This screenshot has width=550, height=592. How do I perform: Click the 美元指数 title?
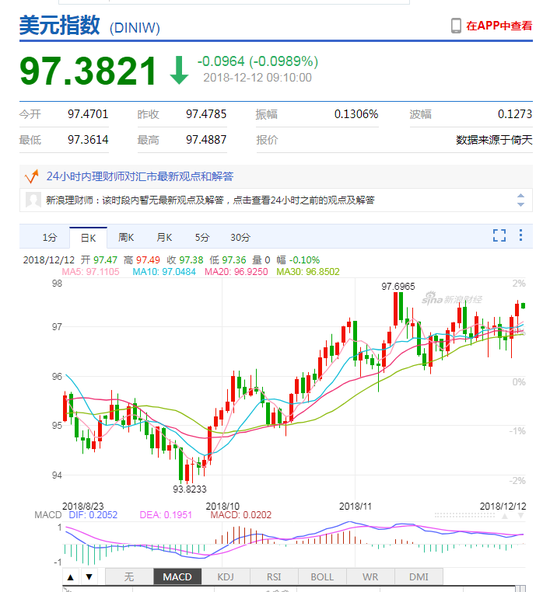point(60,25)
